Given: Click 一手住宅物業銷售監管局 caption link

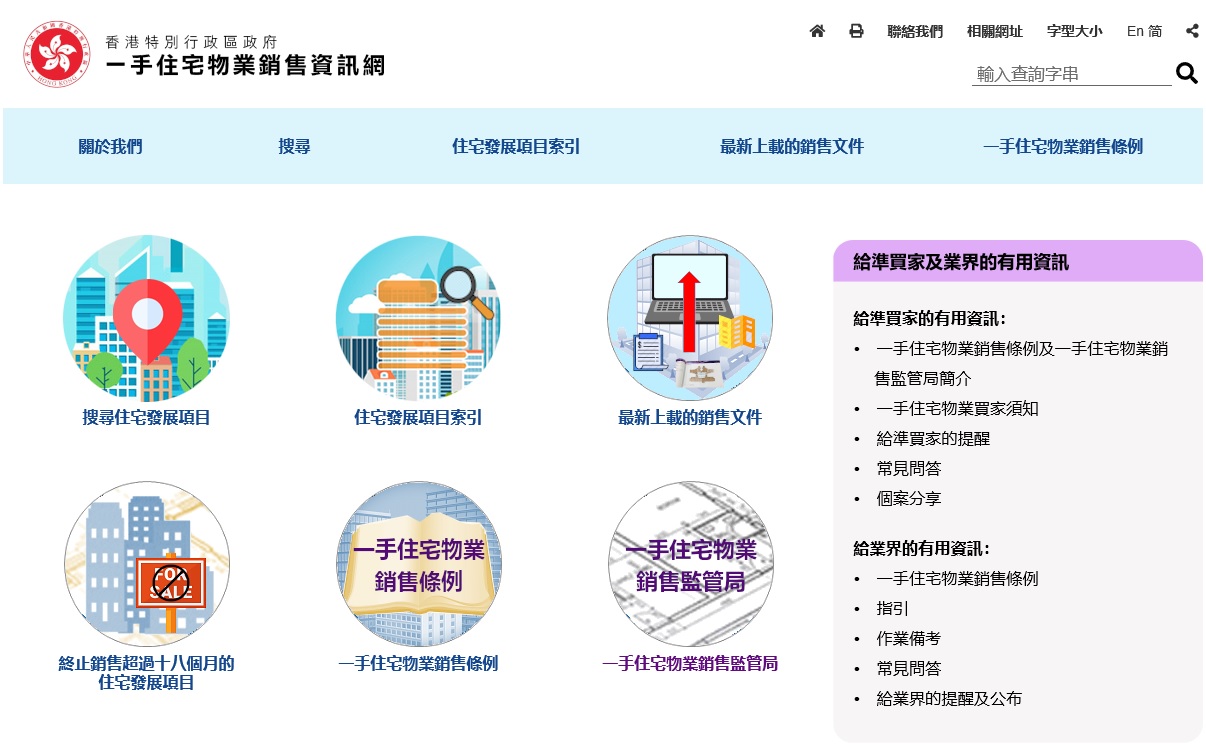Looking at the screenshot, I should pos(690,663).
